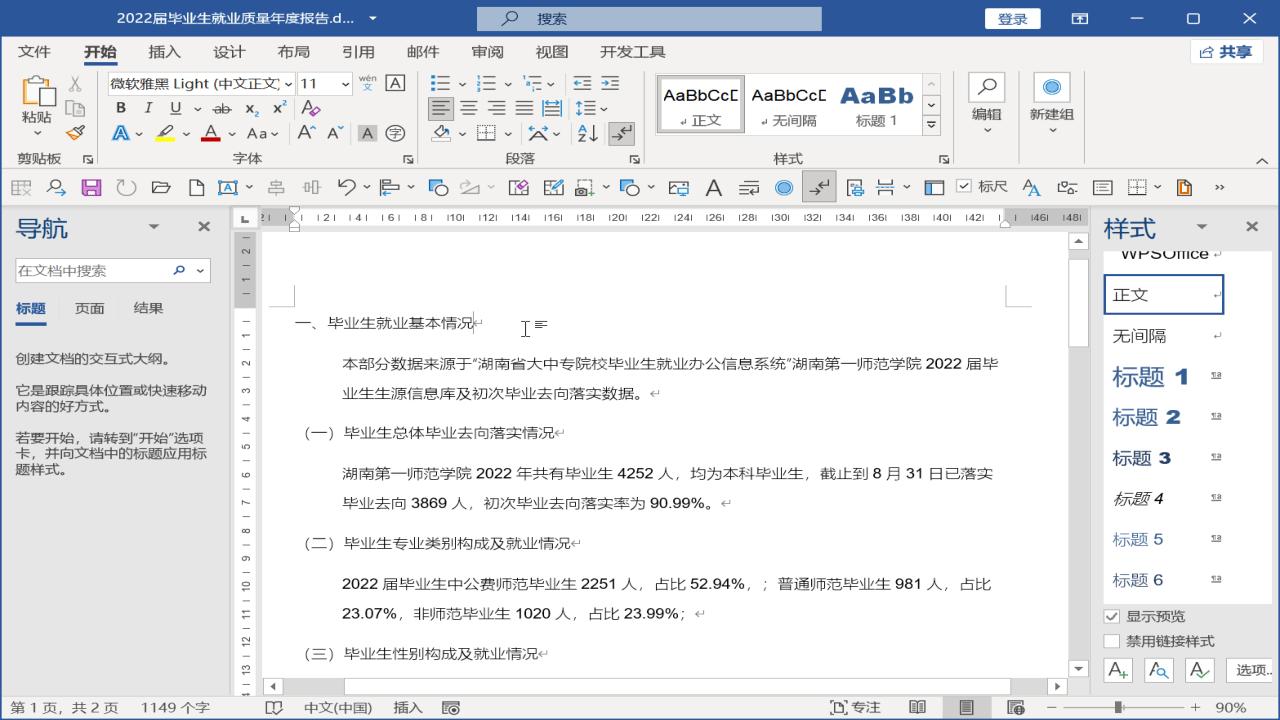Toggle left alignment button
Screen dimensions: 1280x720
tap(440, 108)
